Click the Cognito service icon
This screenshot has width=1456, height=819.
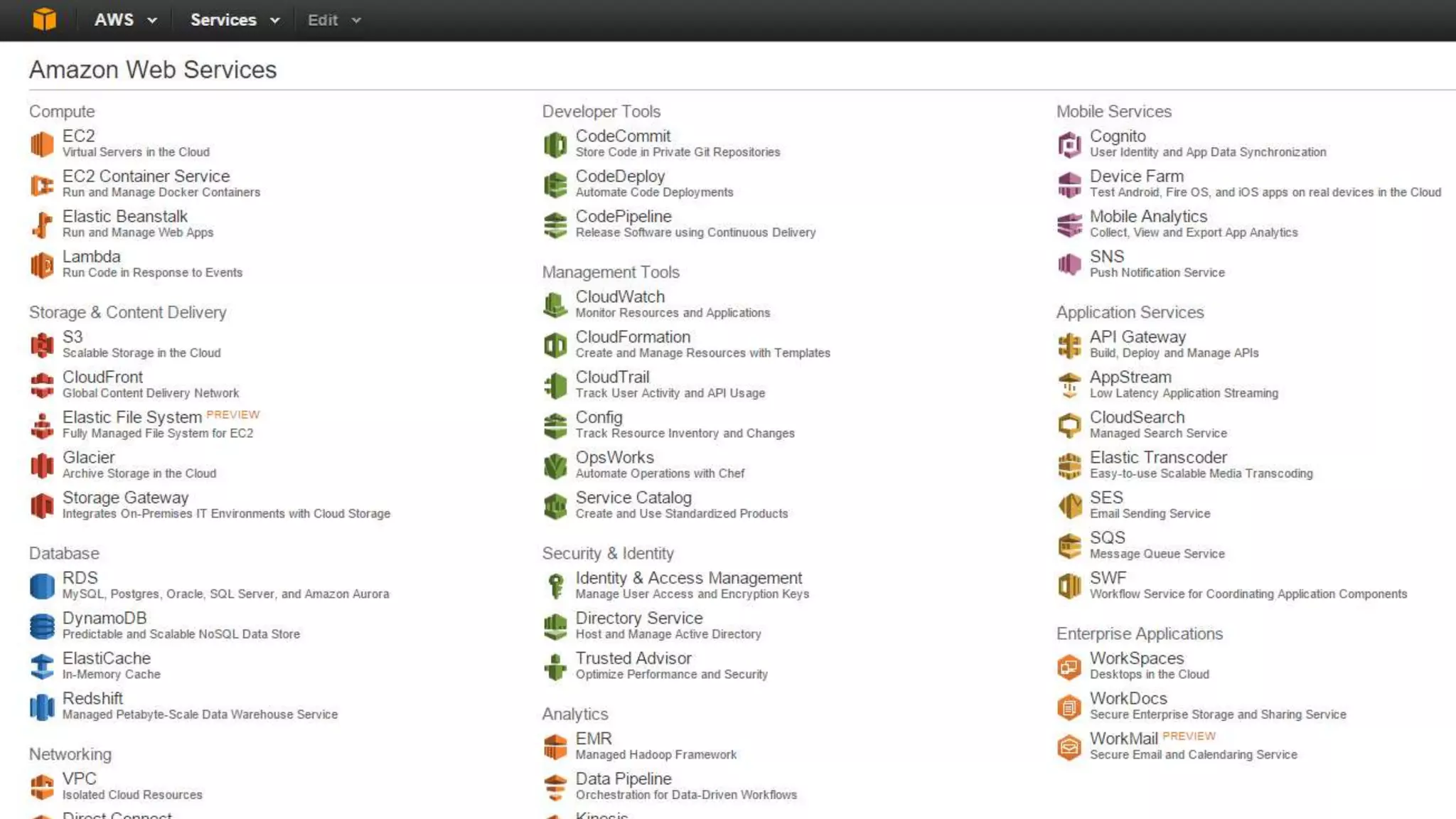pyautogui.click(x=1069, y=144)
